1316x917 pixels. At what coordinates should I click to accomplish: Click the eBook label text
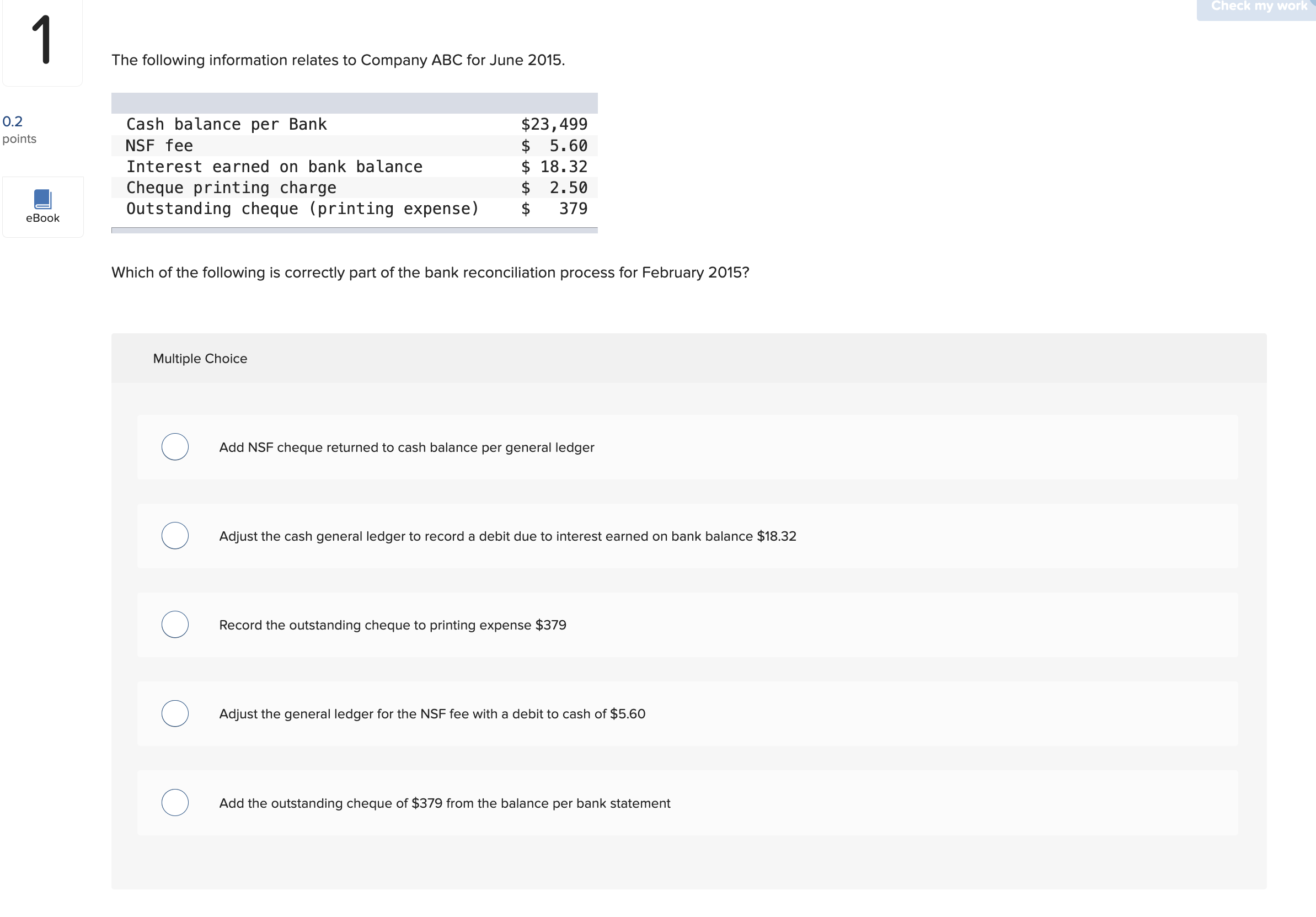42,218
